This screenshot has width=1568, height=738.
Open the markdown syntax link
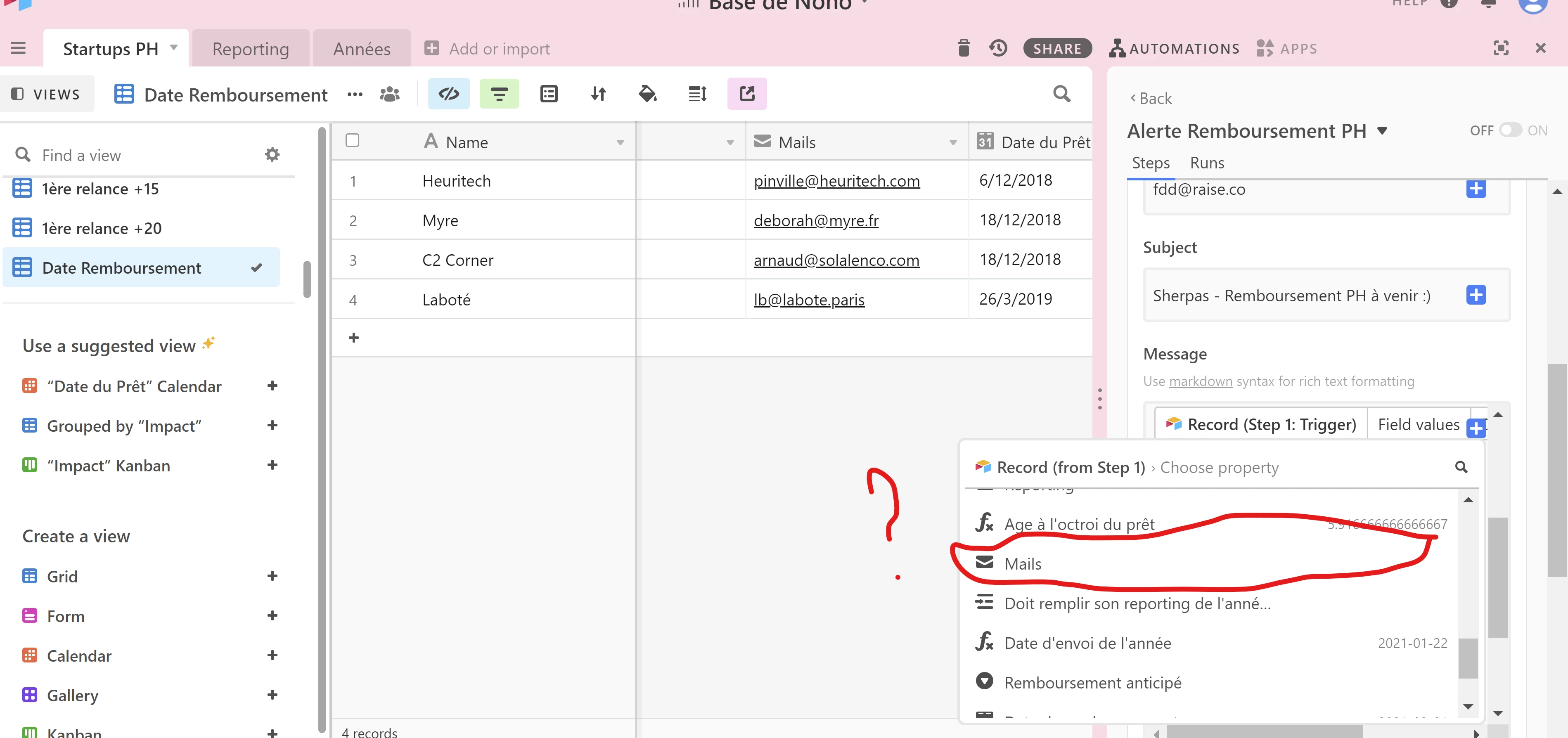pyautogui.click(x=1200, y=381)
